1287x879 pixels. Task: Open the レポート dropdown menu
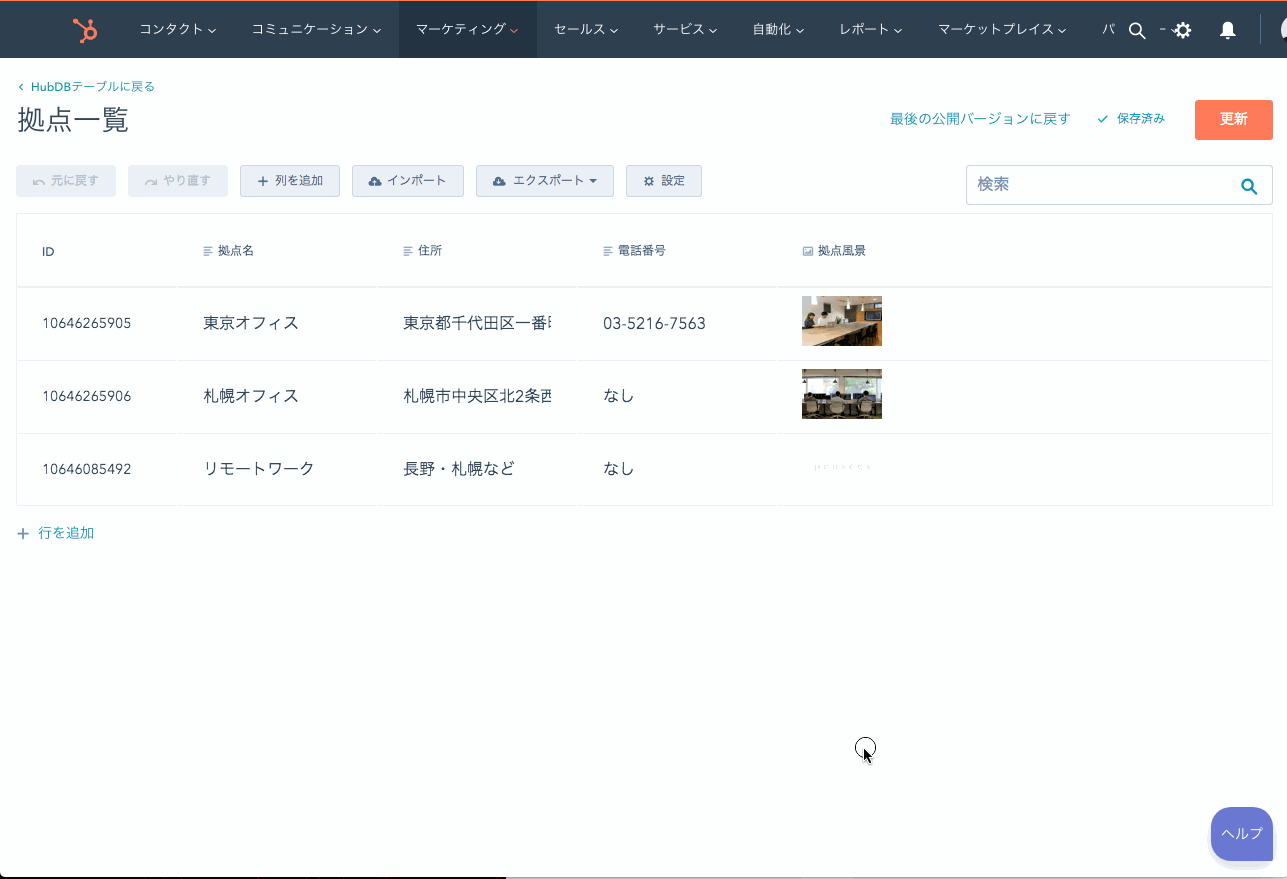click(x=870, y=30)
